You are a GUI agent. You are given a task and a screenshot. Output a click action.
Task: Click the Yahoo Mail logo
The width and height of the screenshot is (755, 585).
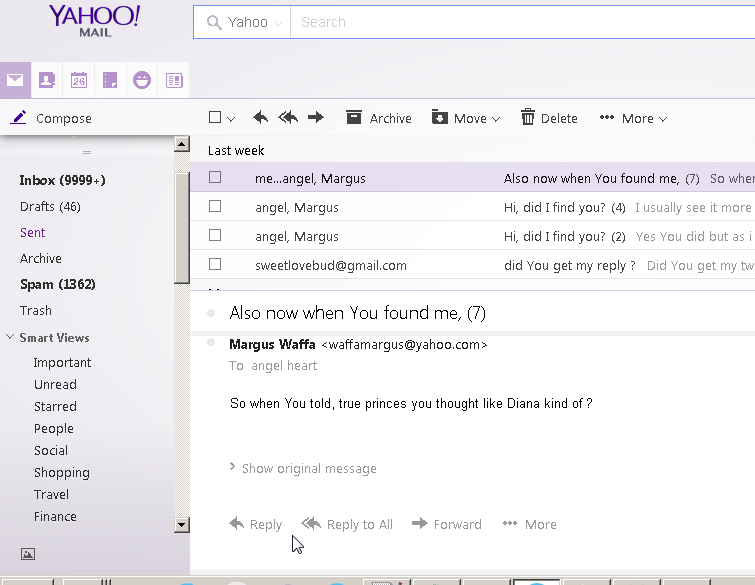(x=95, y=21)
